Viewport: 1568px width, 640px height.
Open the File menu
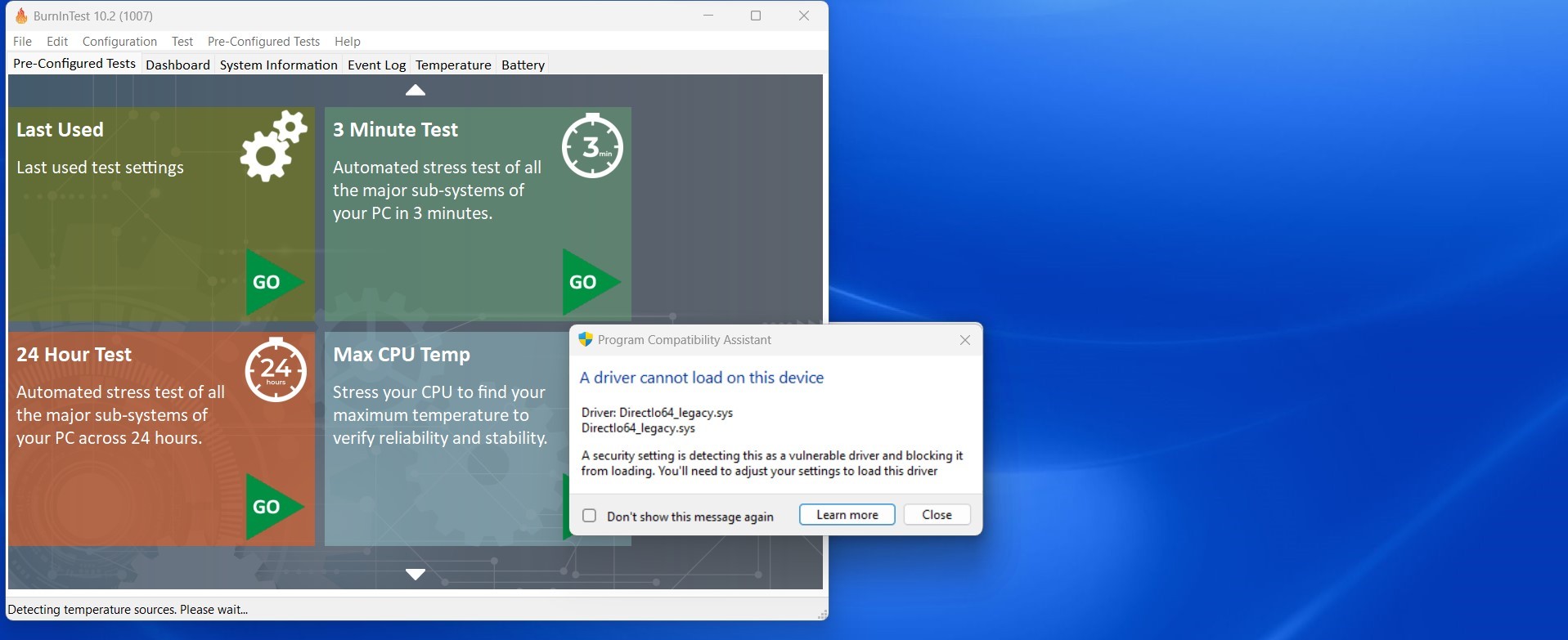(23, 41)
